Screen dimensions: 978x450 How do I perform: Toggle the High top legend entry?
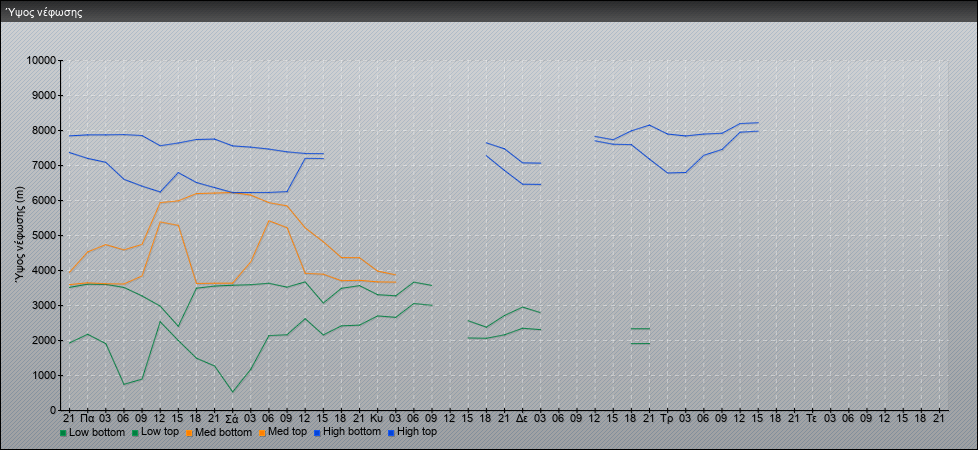click(412, 432)
